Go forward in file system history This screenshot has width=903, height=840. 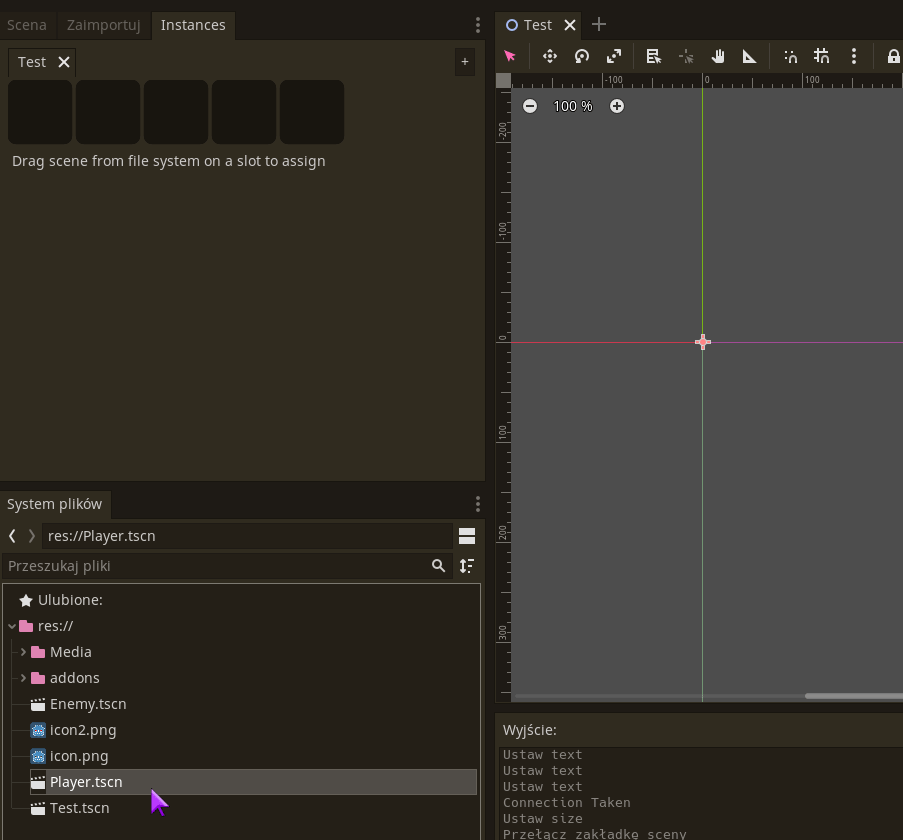pos(32,536)
